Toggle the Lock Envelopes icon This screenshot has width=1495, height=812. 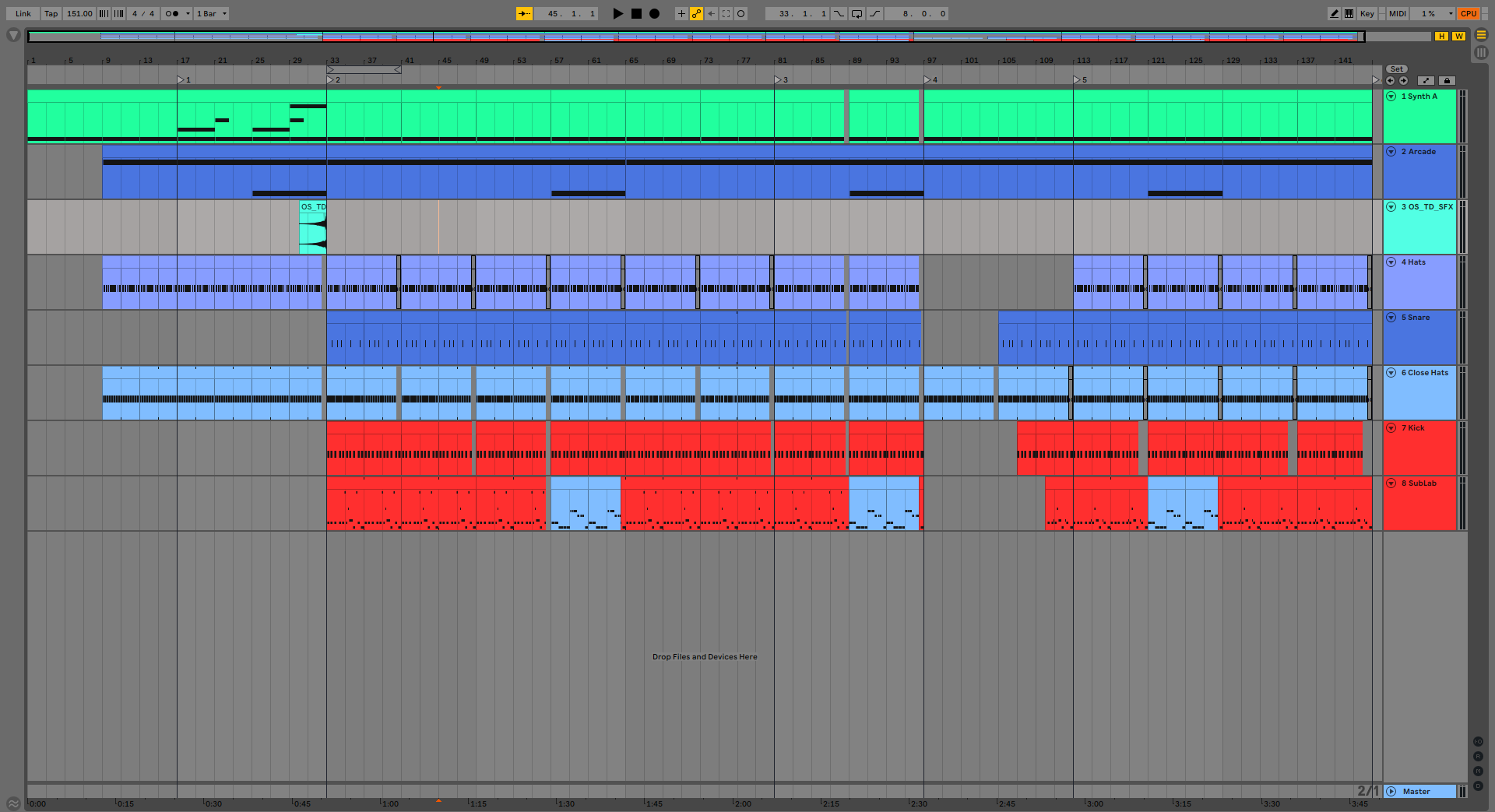pyautogui.click(x=1447, y=80)
